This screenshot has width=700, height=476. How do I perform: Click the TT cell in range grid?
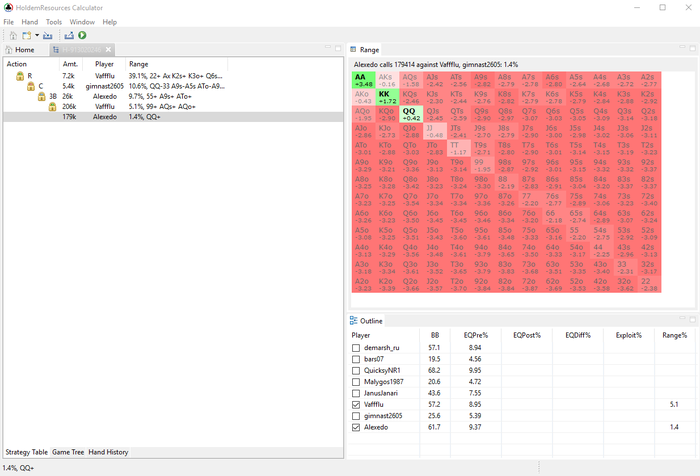click(x=458, y=148)
